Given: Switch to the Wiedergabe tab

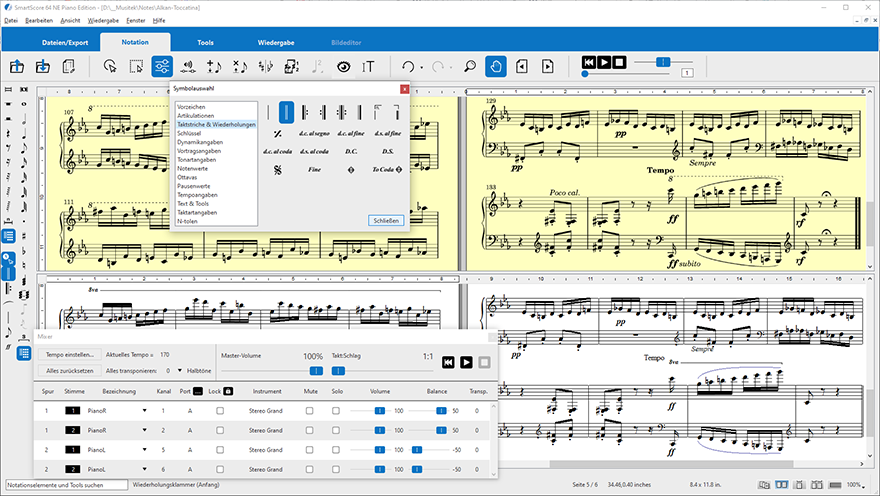Looking at the screenshot, I should pyautogui.click(x=275, y=43).
